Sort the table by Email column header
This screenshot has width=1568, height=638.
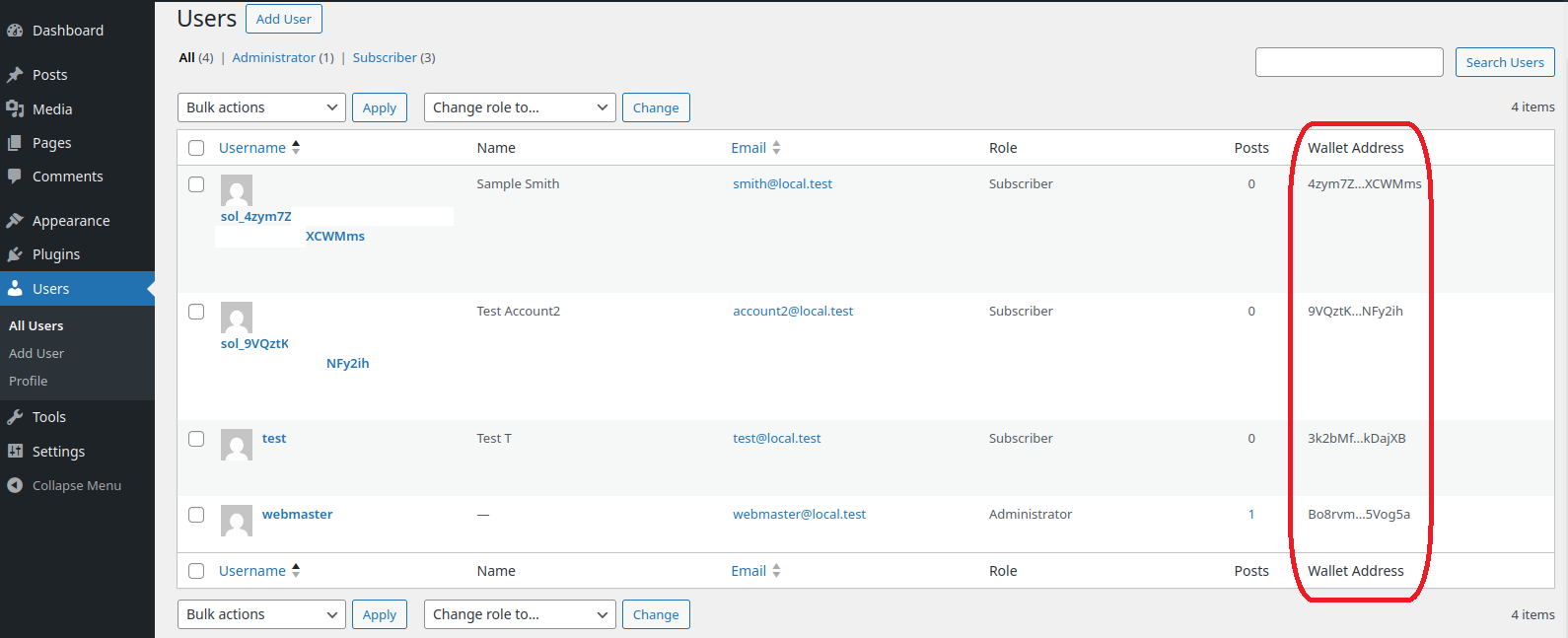pyautogui.click(x=748, y=148)
